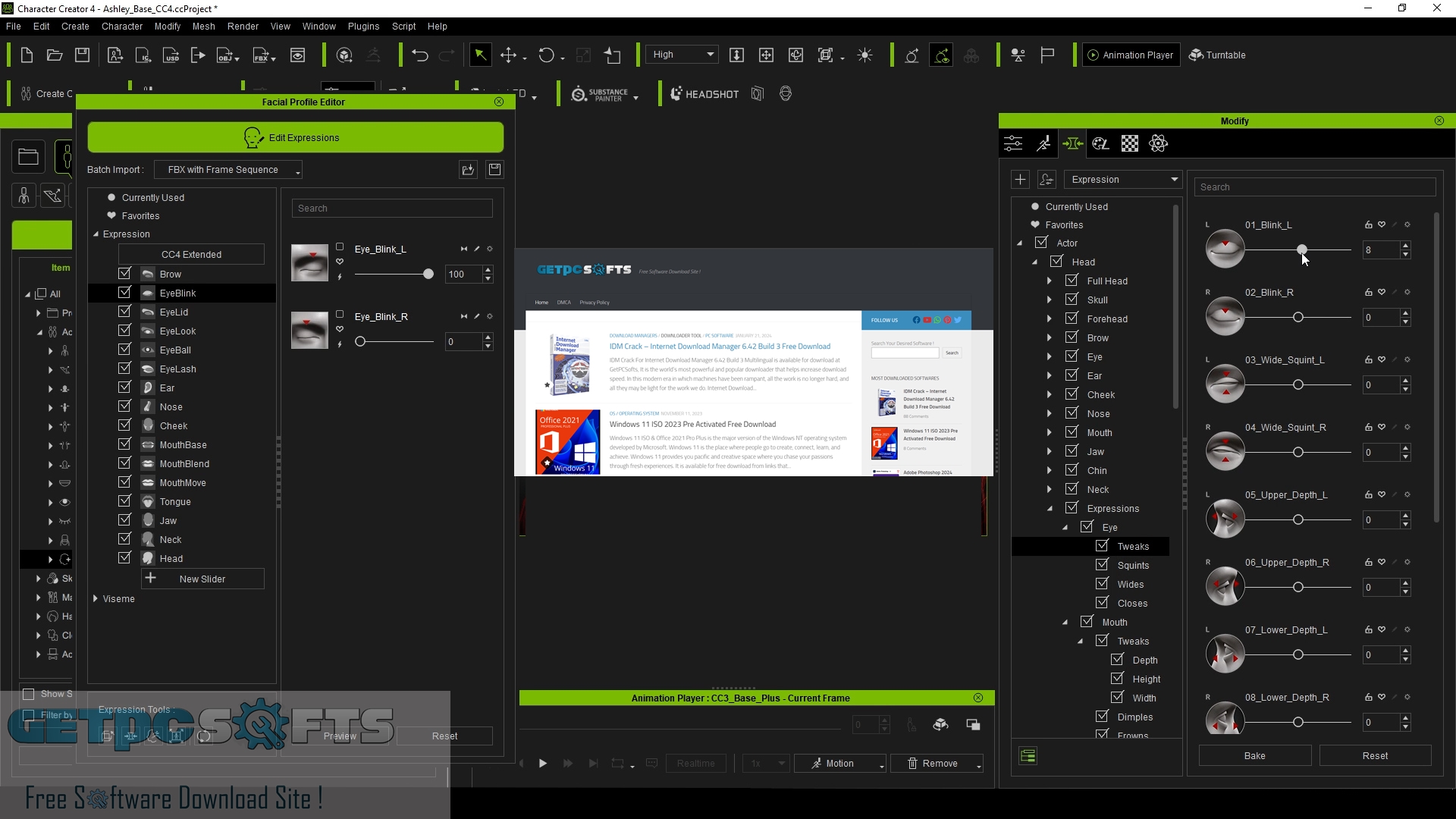Click the Eye_Blink_L slider handle

pyautogui.click(x=428, y=274)
